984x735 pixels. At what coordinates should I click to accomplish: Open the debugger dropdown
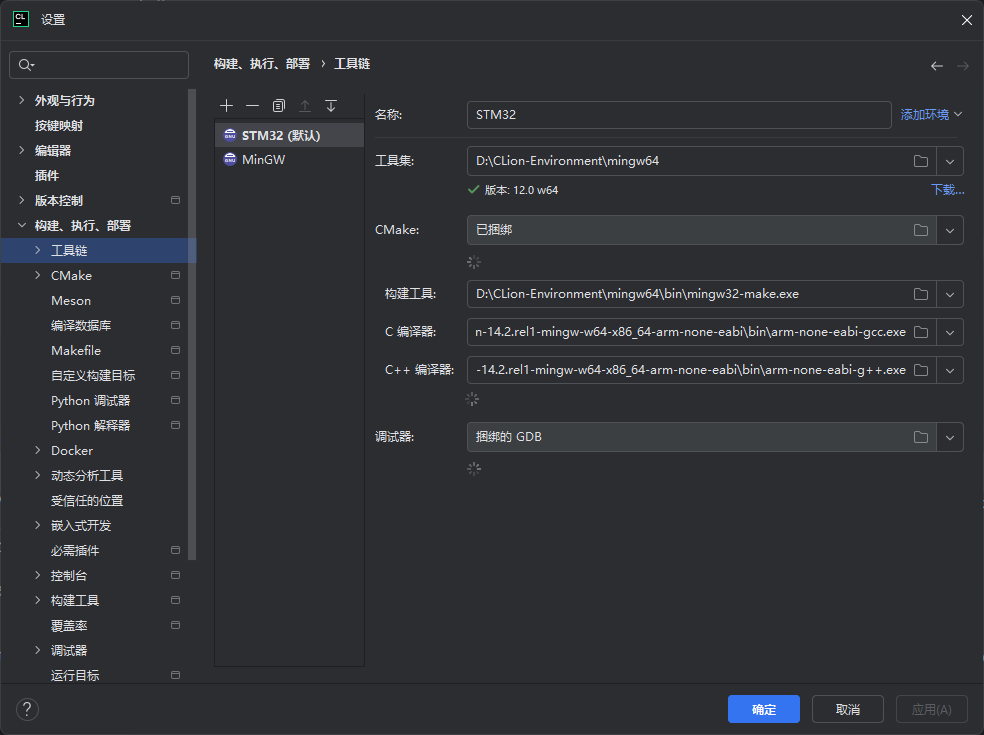950,437
